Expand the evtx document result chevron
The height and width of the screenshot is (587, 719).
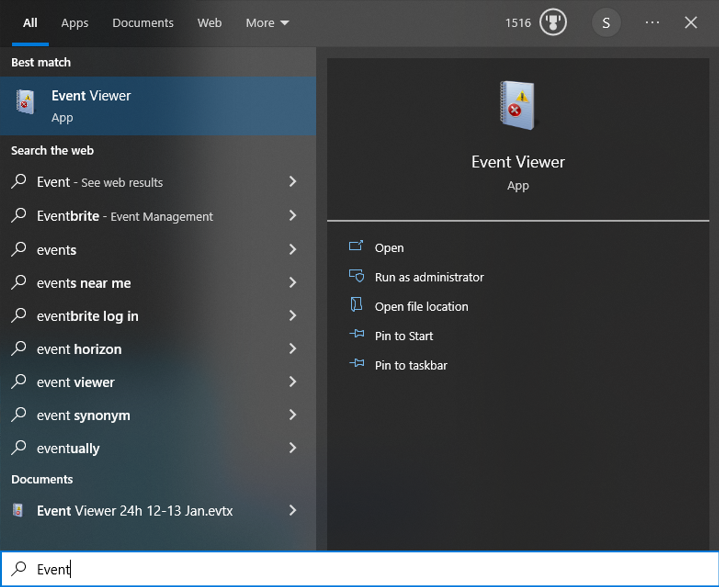point(292,510)
